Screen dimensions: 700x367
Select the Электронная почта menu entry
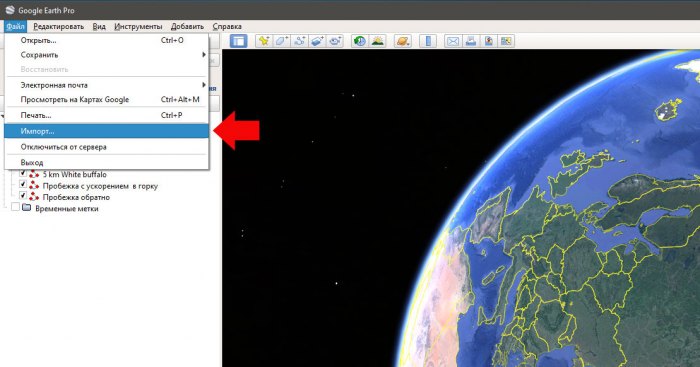tap(106, 85)
